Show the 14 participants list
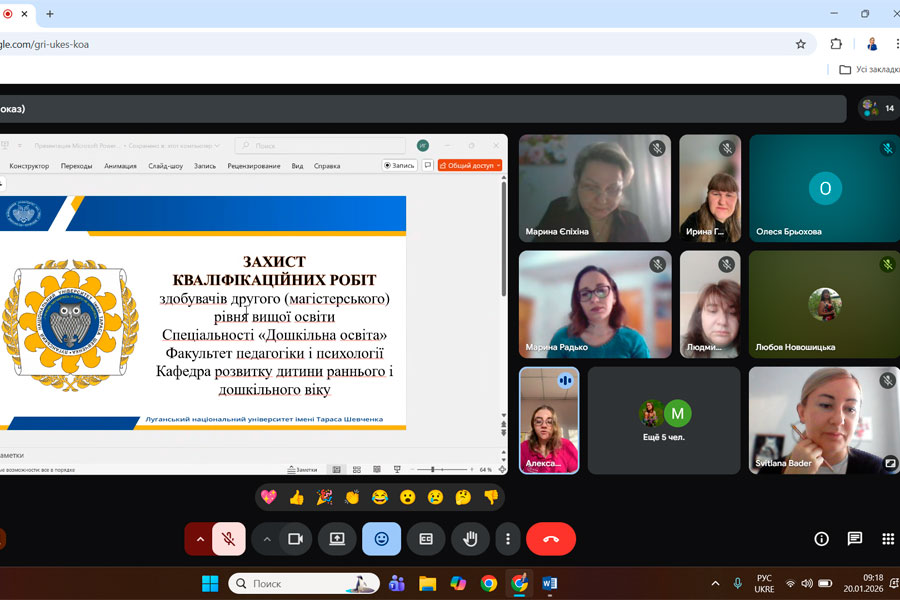900x600 pixels. click(878, 108)
